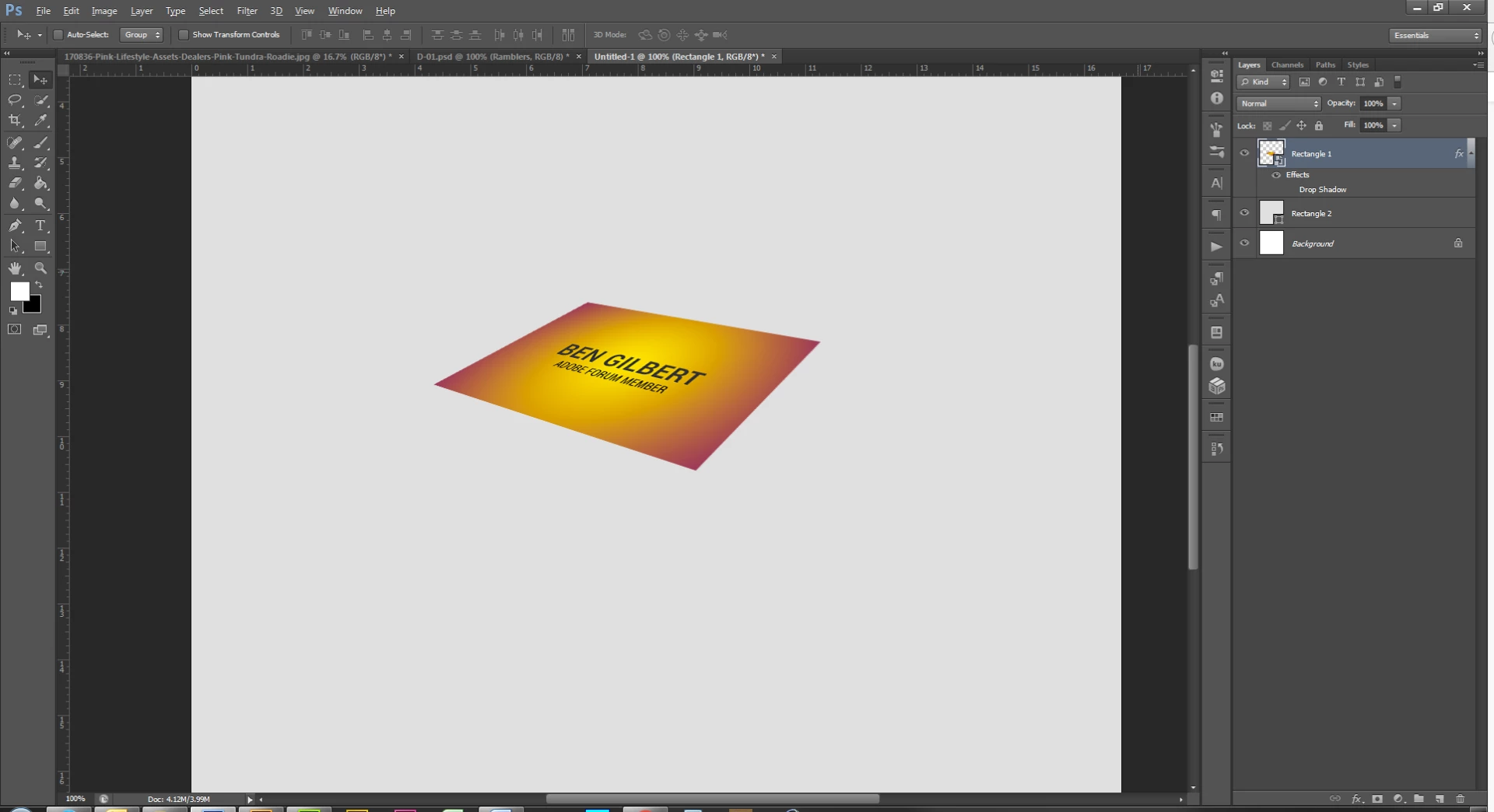Select the Zoom tool

pyautogui.click(x=41, y=268)
